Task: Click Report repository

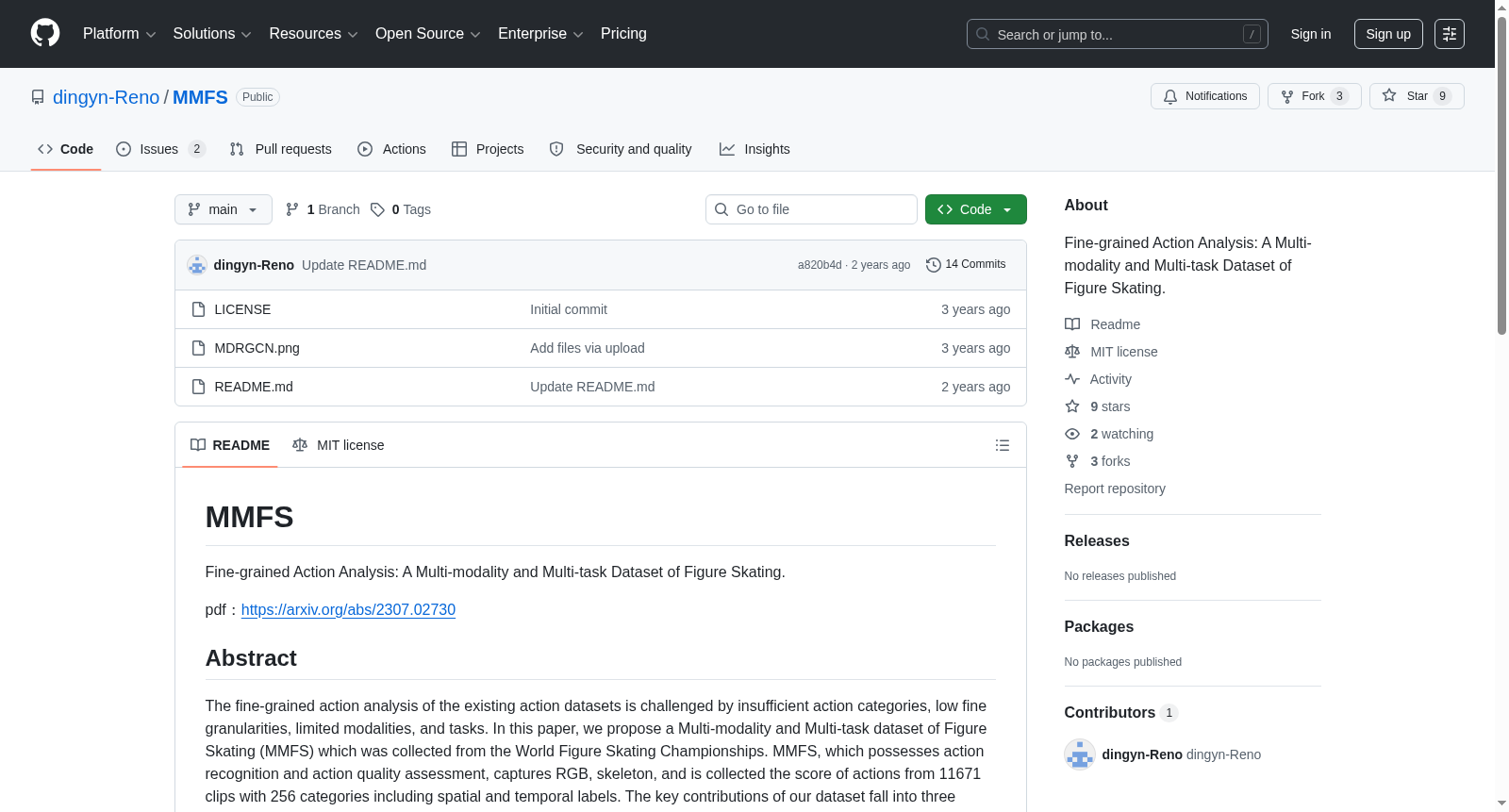Action: (x=1115, y=489)
